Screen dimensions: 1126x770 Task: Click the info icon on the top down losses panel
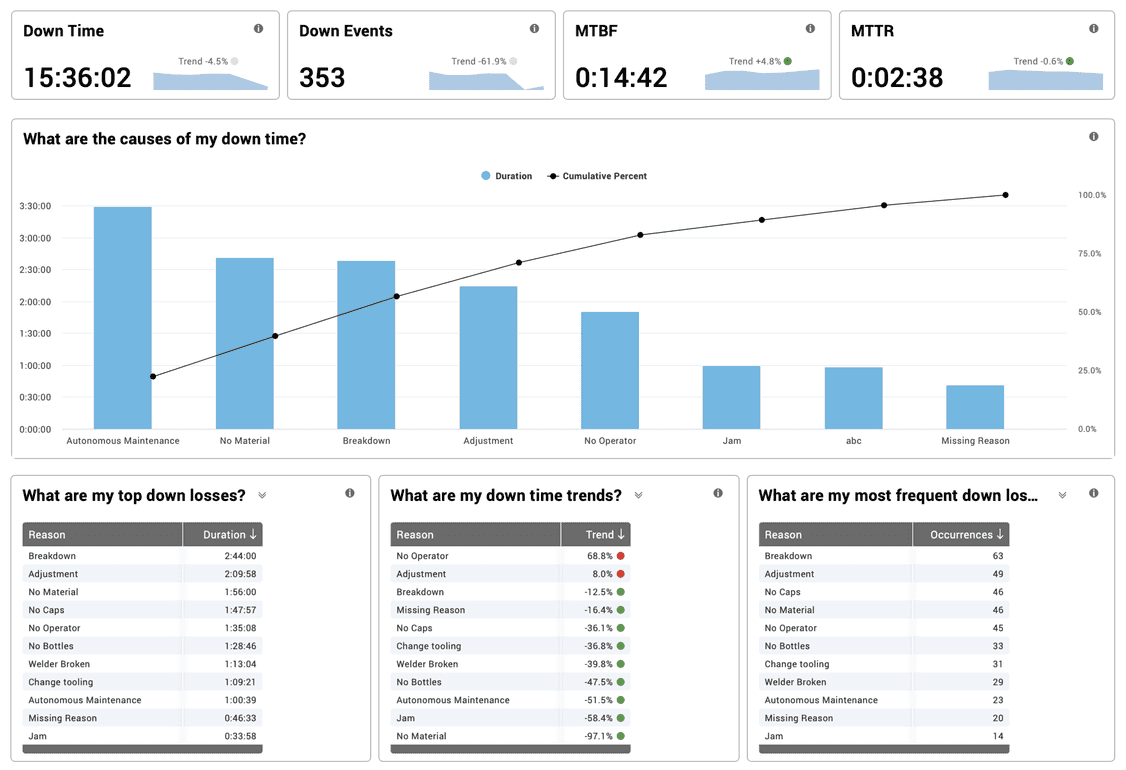349,493
